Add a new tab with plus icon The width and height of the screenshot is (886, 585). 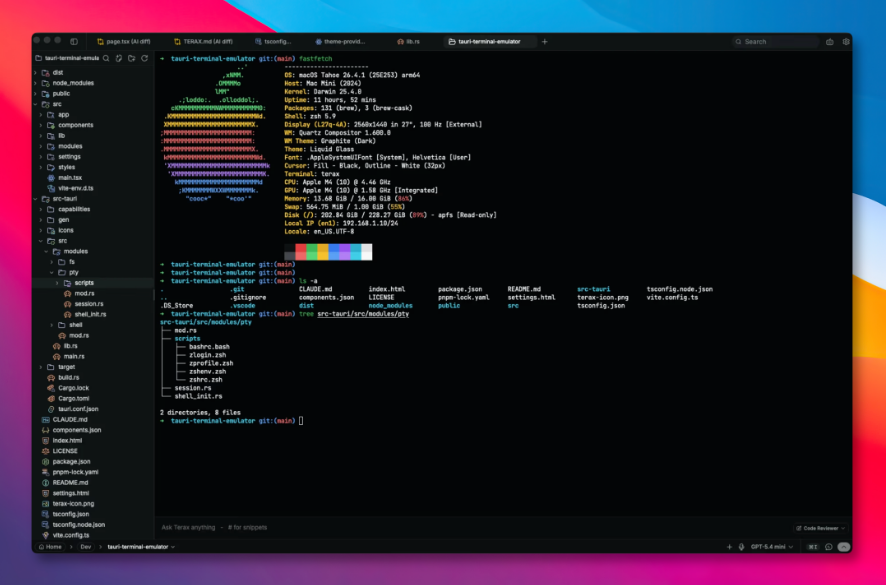(x=545, y=41)
